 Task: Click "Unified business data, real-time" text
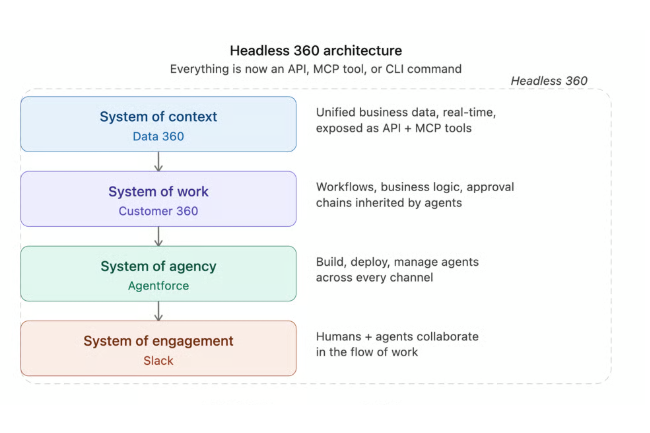pos(406,112)
